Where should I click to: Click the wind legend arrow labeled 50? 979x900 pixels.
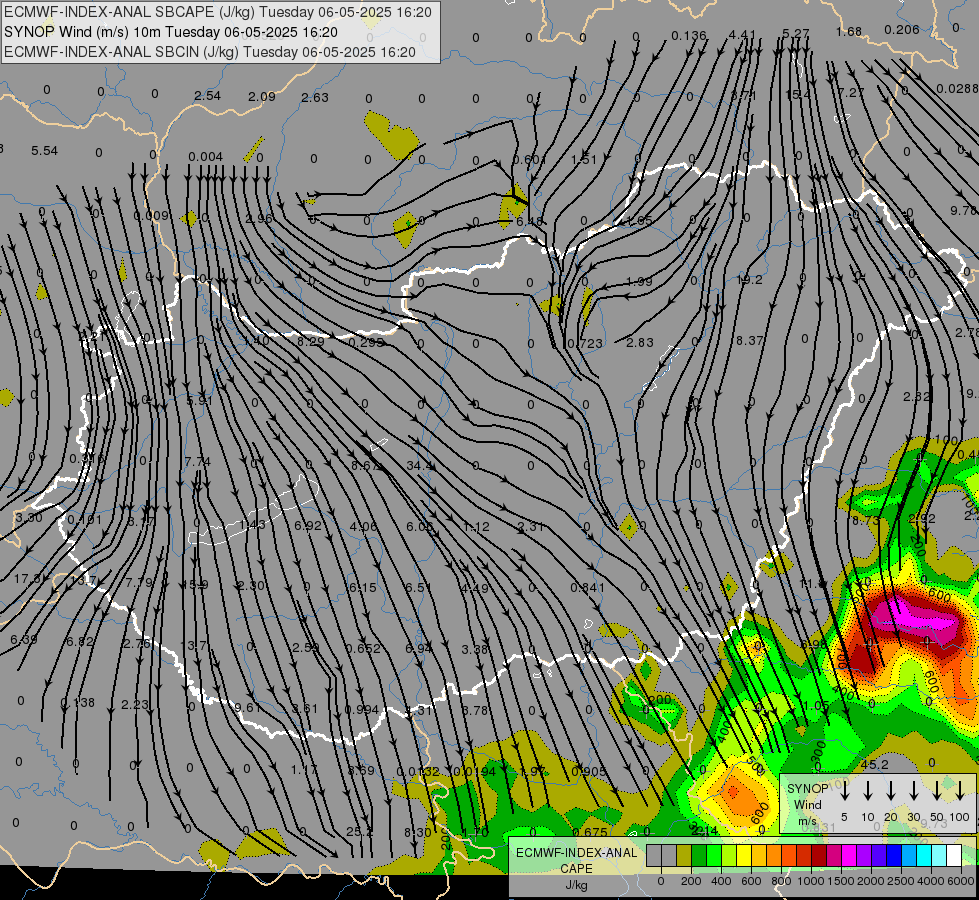[937, 791]
